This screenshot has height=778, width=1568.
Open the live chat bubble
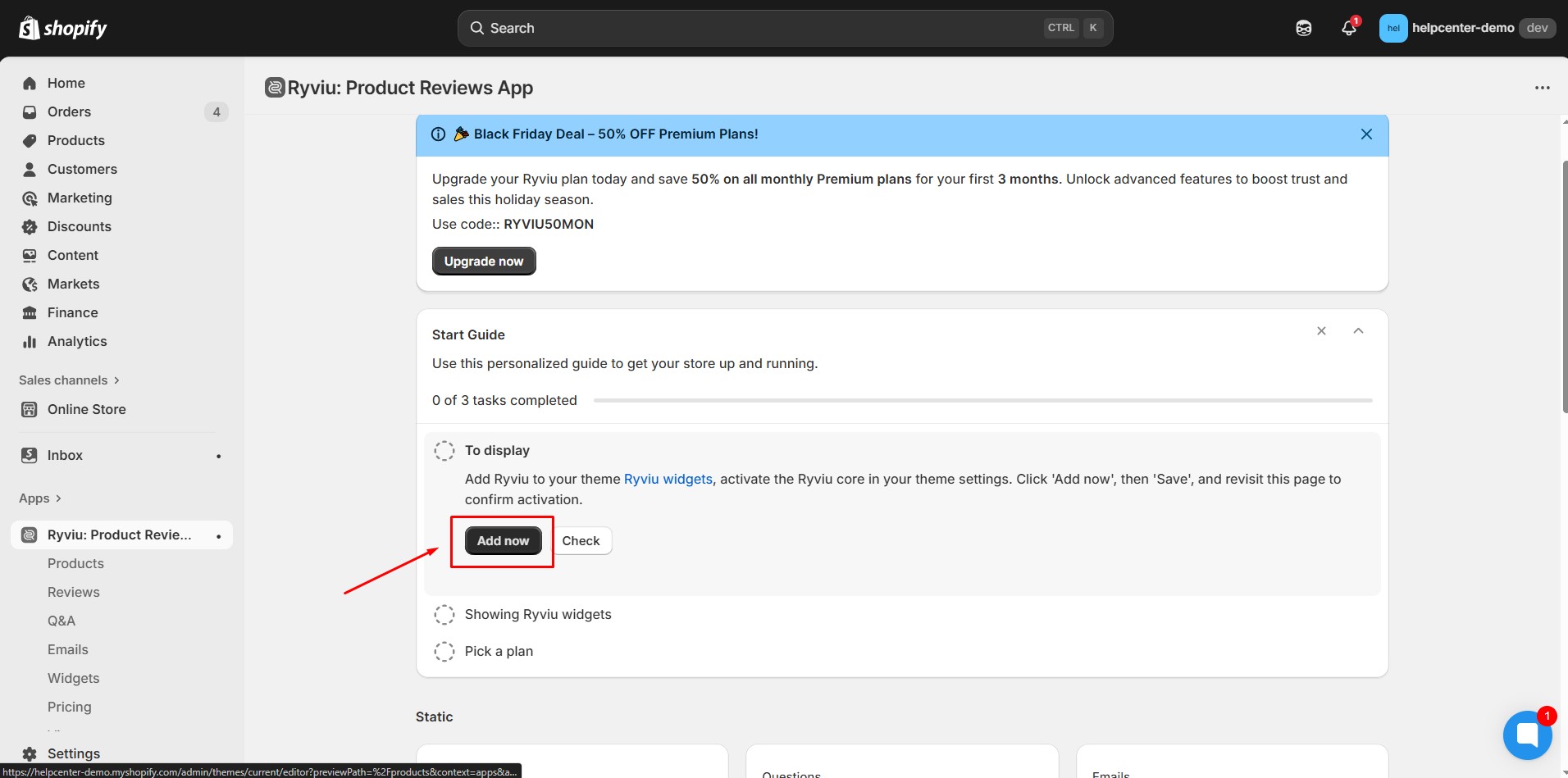(1528, 735)
